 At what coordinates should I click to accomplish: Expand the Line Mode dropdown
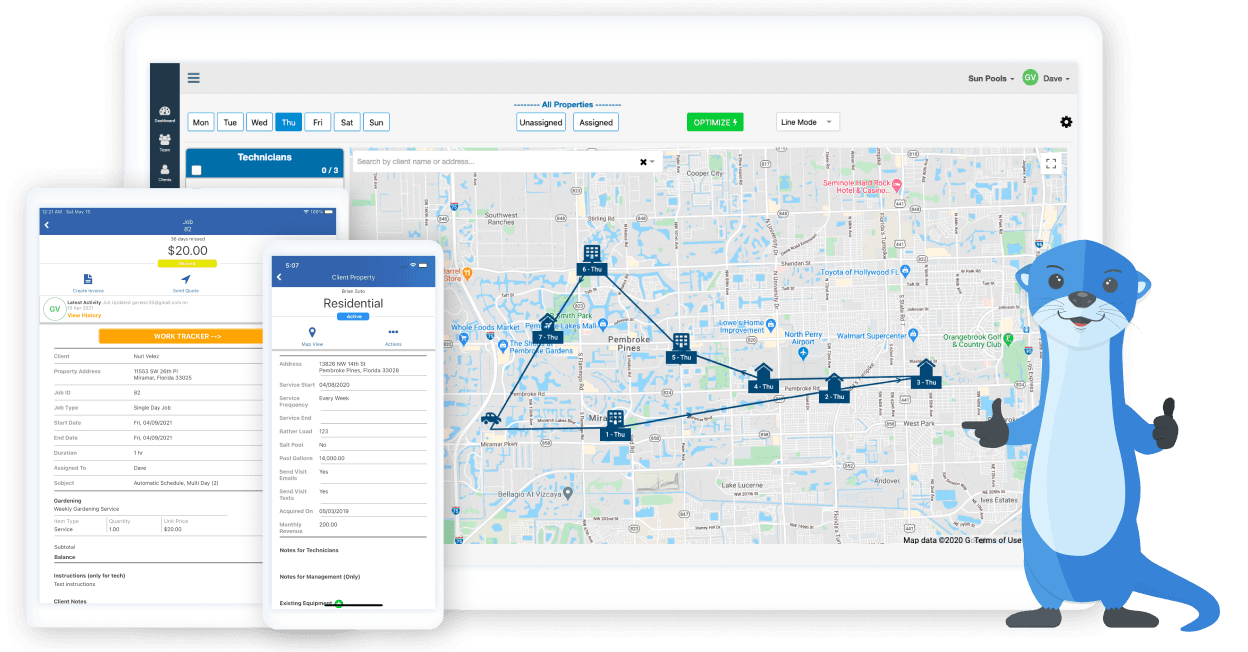807,122
